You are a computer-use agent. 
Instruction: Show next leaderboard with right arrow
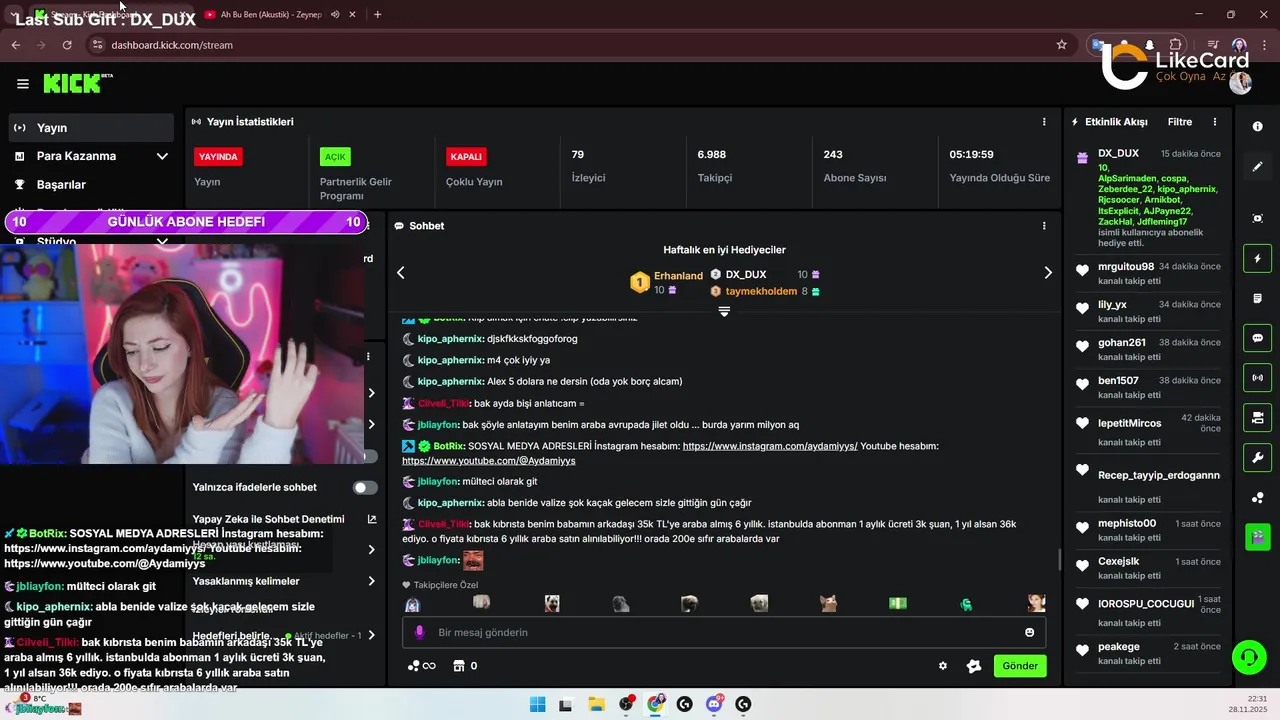point(1048,273)
